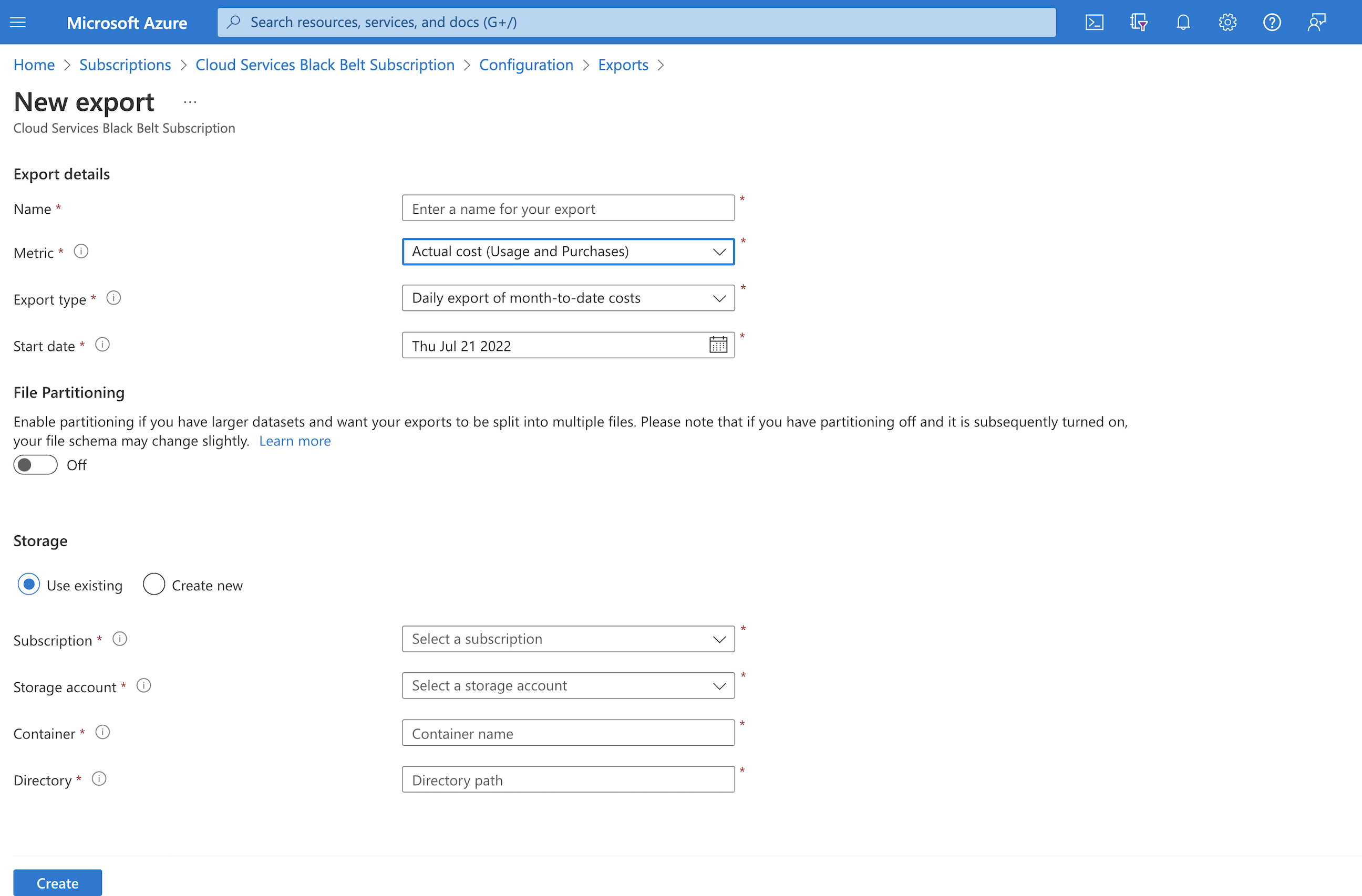Click the Create button

point(57,882)
